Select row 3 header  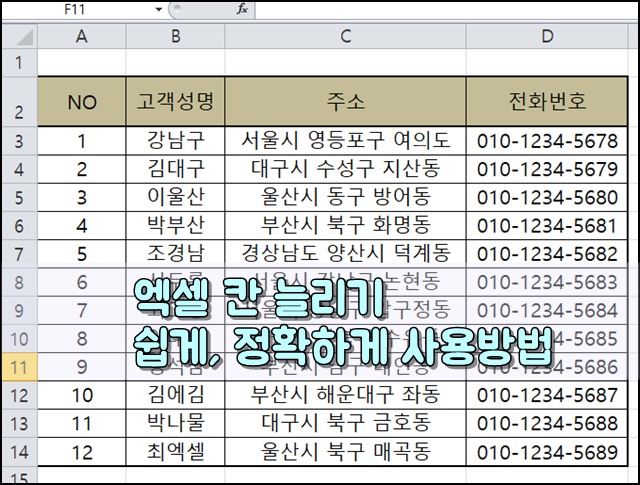[20, 141]
